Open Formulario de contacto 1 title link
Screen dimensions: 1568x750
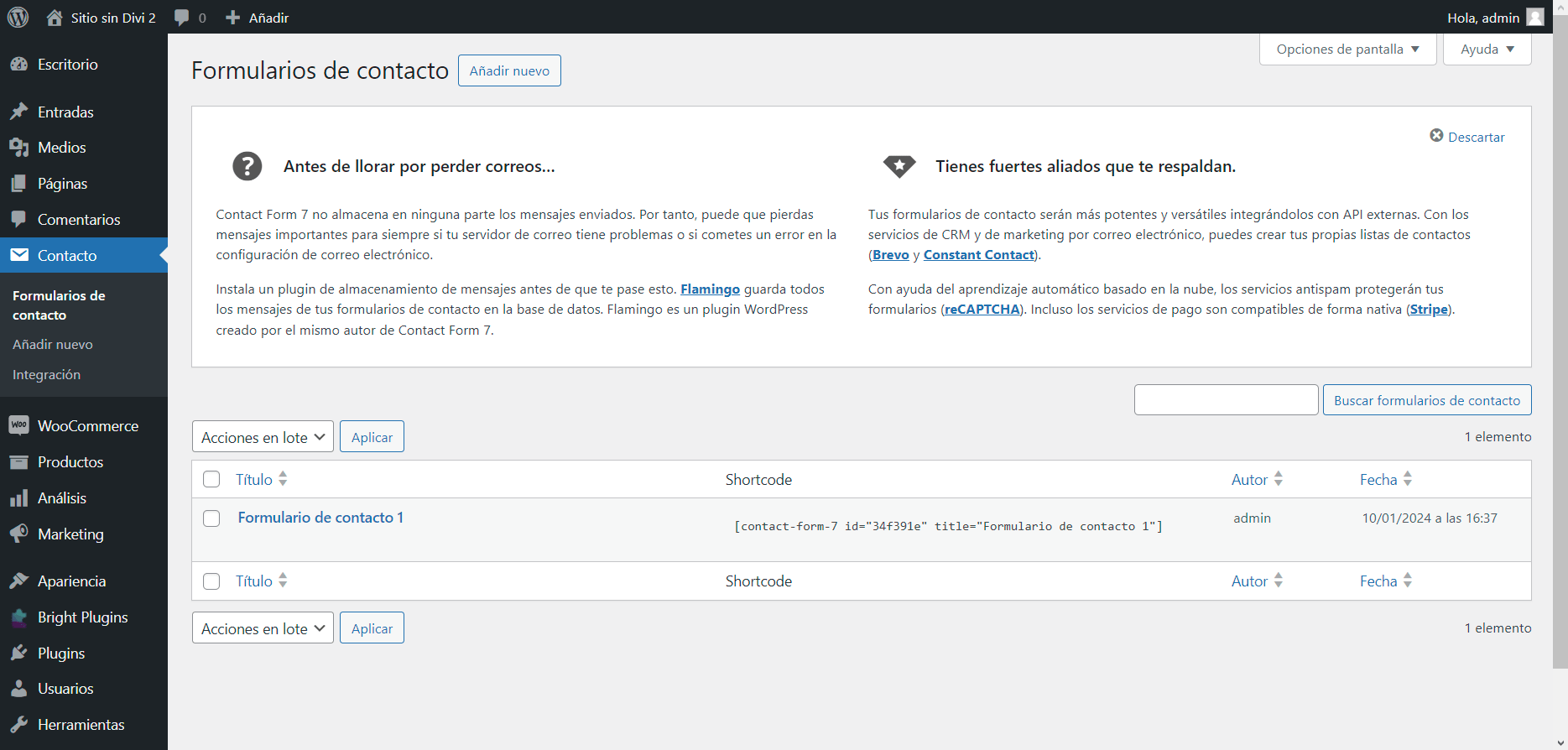click(x=320, y=518)
